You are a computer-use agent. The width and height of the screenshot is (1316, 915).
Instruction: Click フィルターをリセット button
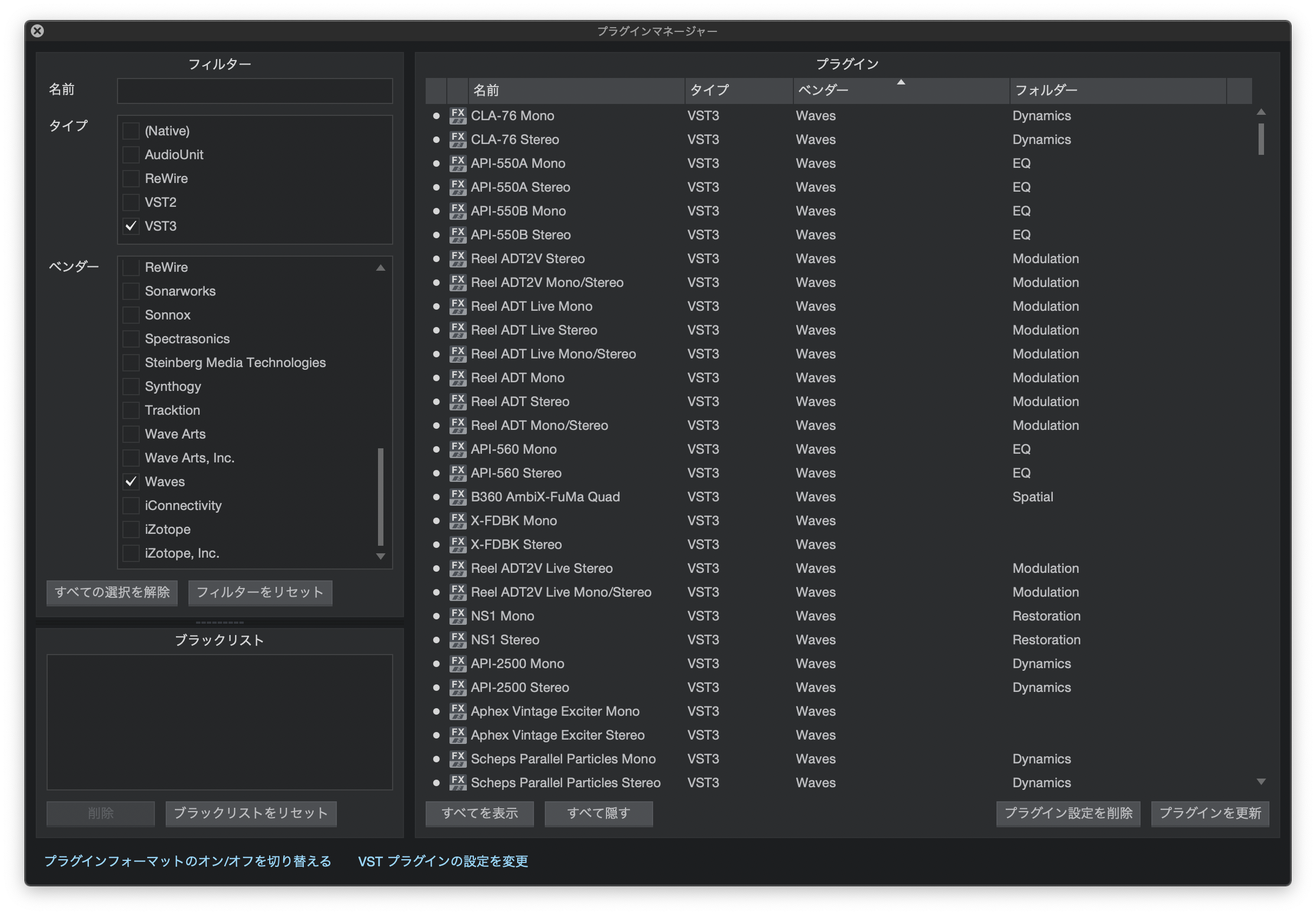(259, 592)
